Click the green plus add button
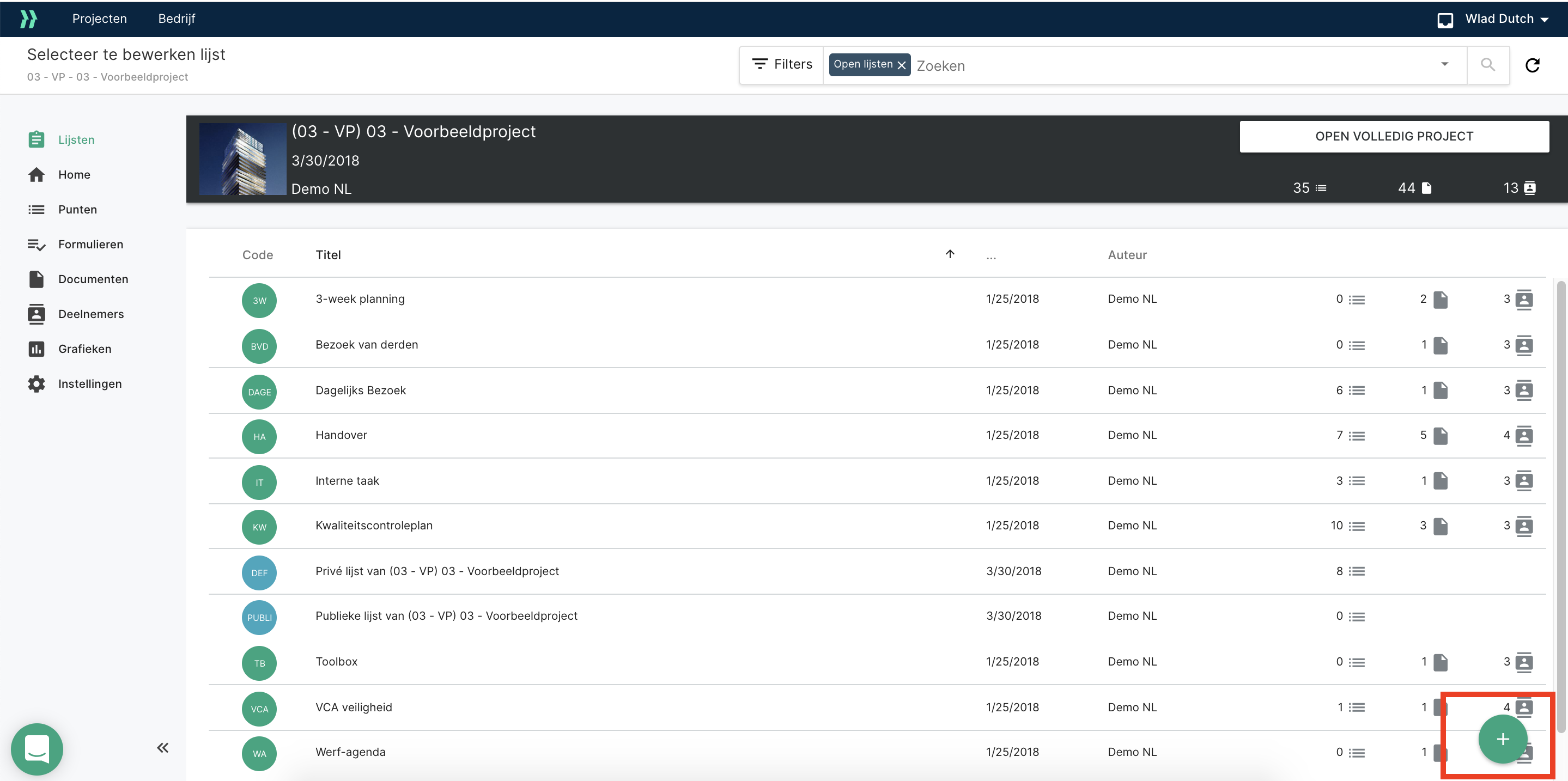This screenshot has height=781, width=1568. pos(1502,739)
